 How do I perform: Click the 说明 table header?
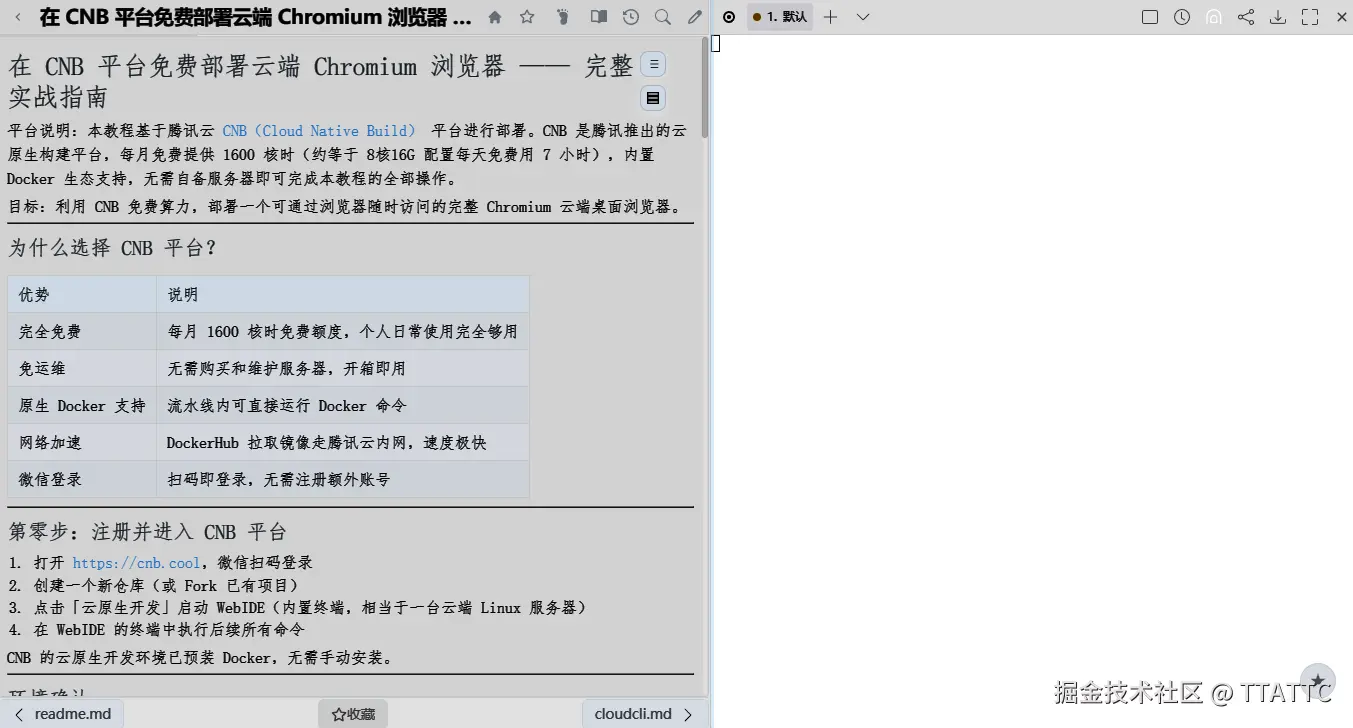(x=342, y=295)
